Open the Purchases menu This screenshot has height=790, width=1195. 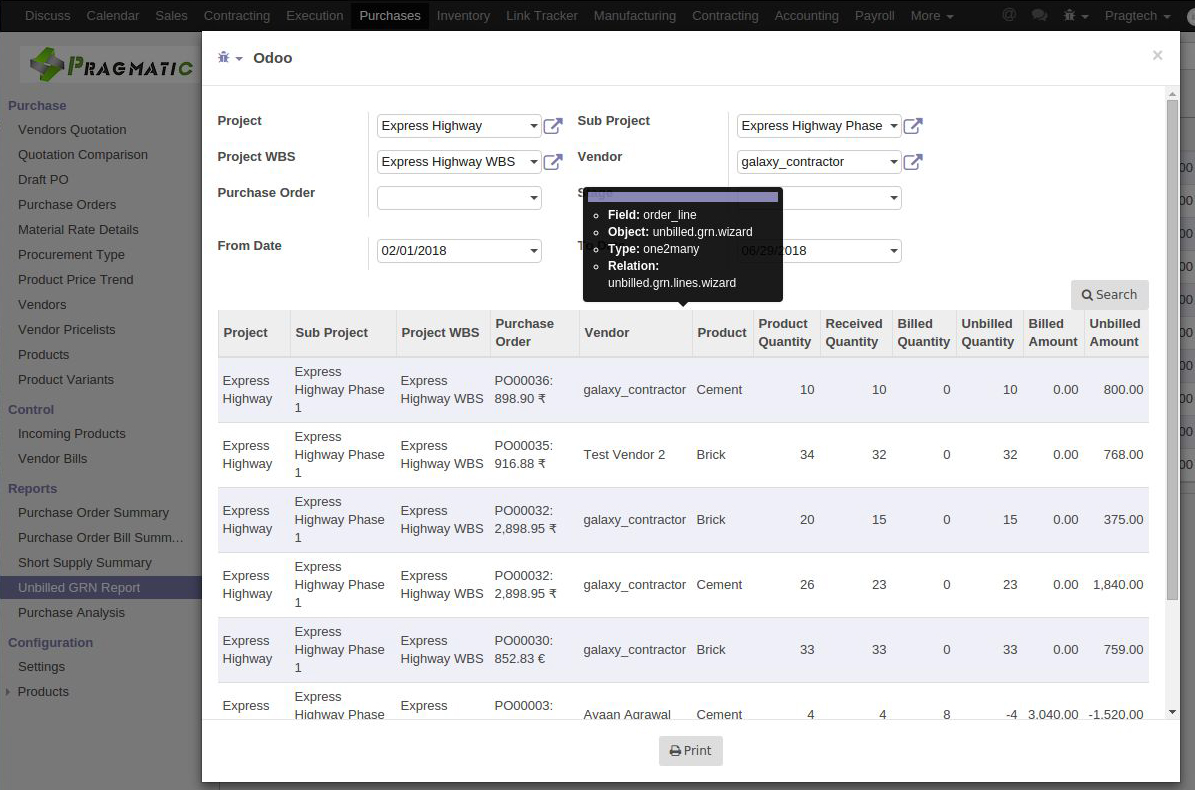coord(389,15)
